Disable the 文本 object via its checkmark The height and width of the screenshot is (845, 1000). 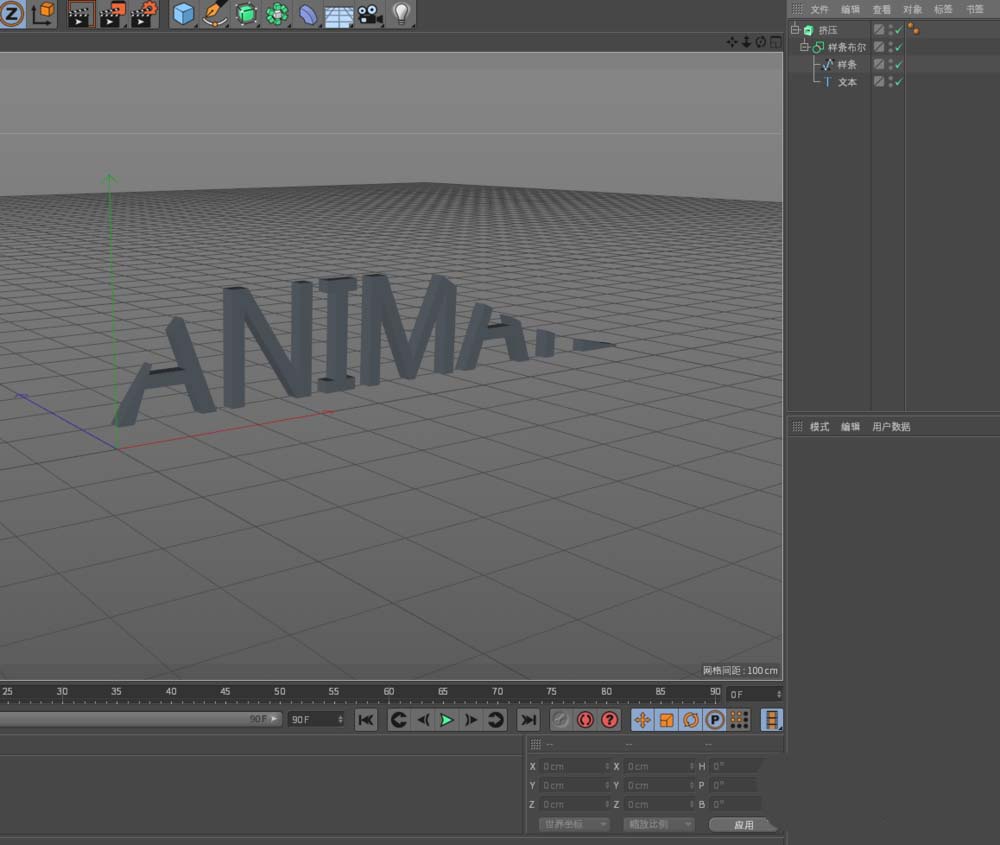(x=898, y=82)
